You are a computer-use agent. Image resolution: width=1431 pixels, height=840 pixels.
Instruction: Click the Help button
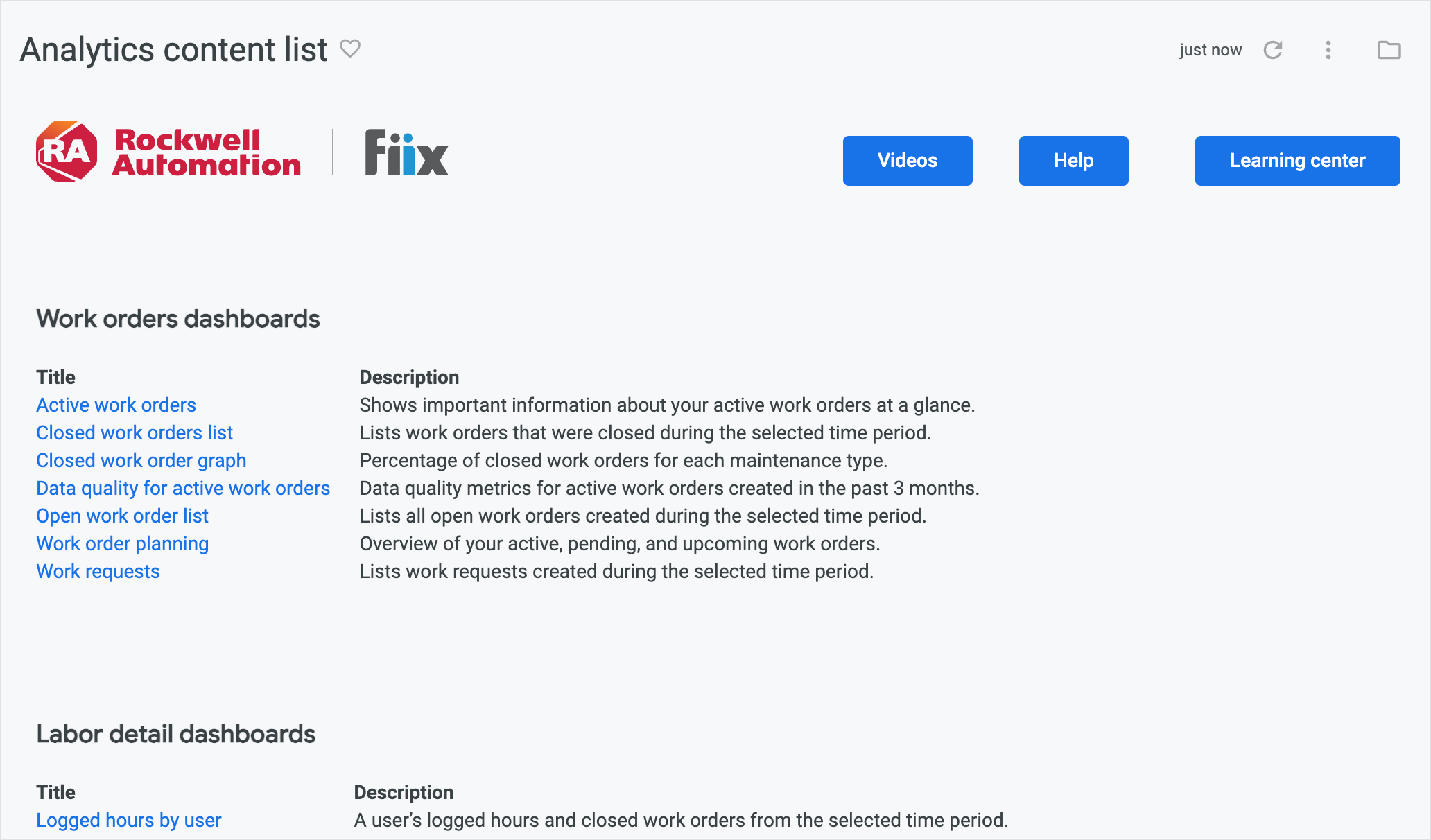1074,161
